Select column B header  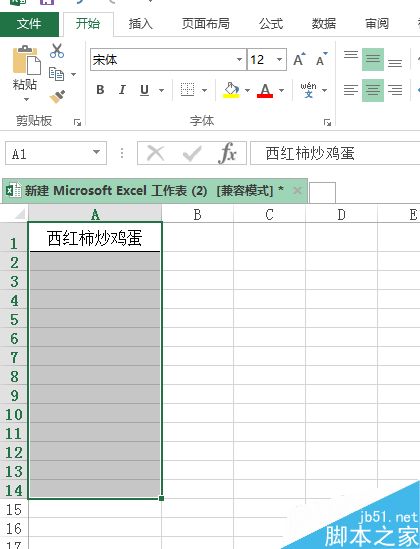click(197, 214)
